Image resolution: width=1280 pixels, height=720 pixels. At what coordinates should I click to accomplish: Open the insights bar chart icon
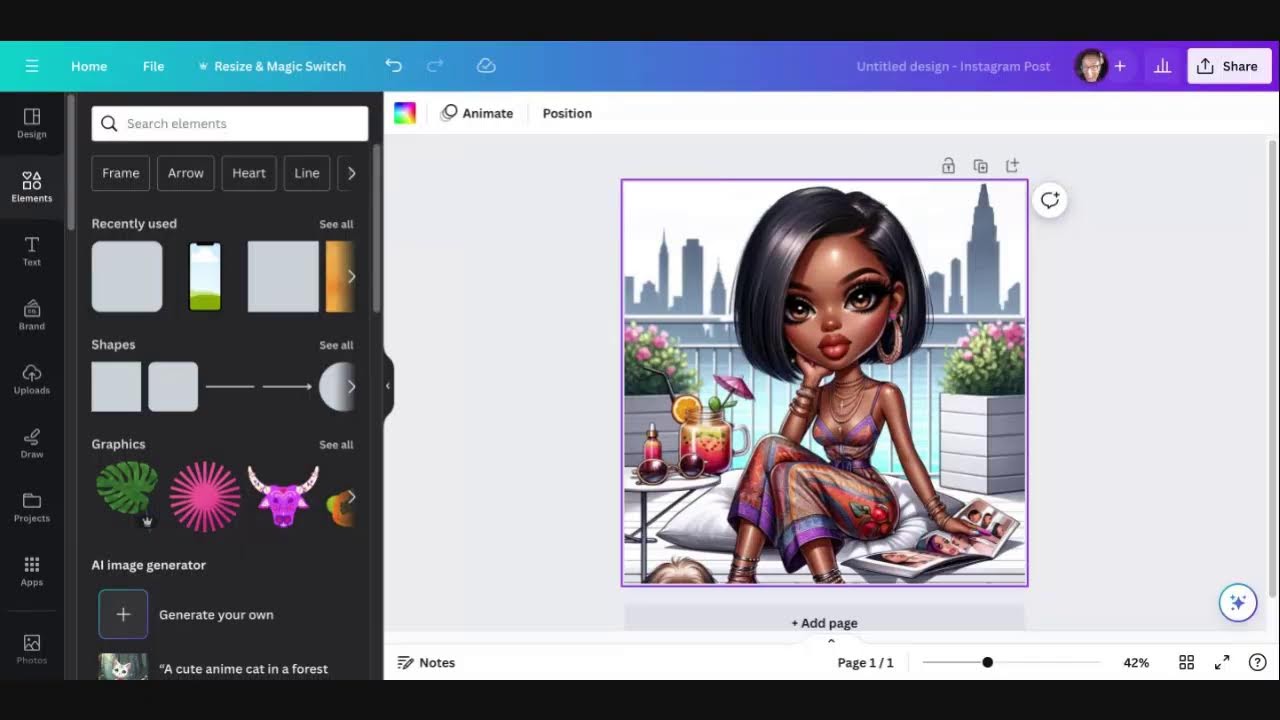coord(1162,66)
